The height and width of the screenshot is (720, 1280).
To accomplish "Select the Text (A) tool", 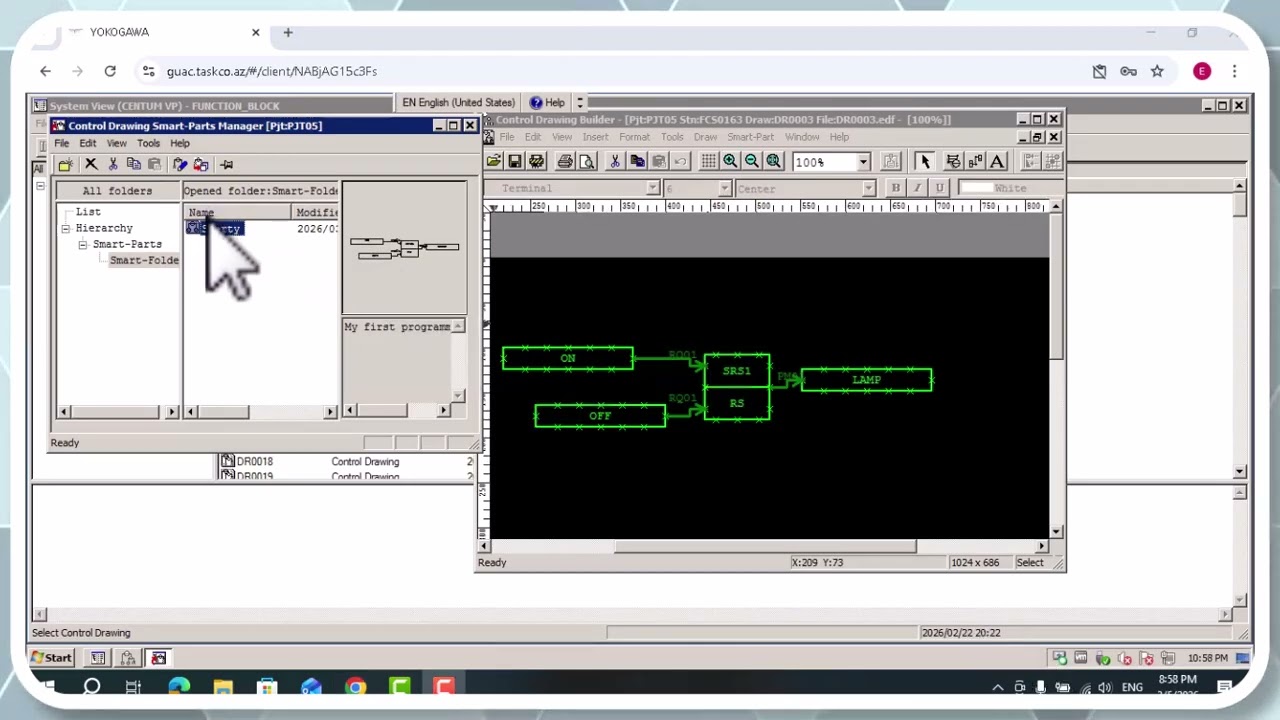I will tap(997, 161).
